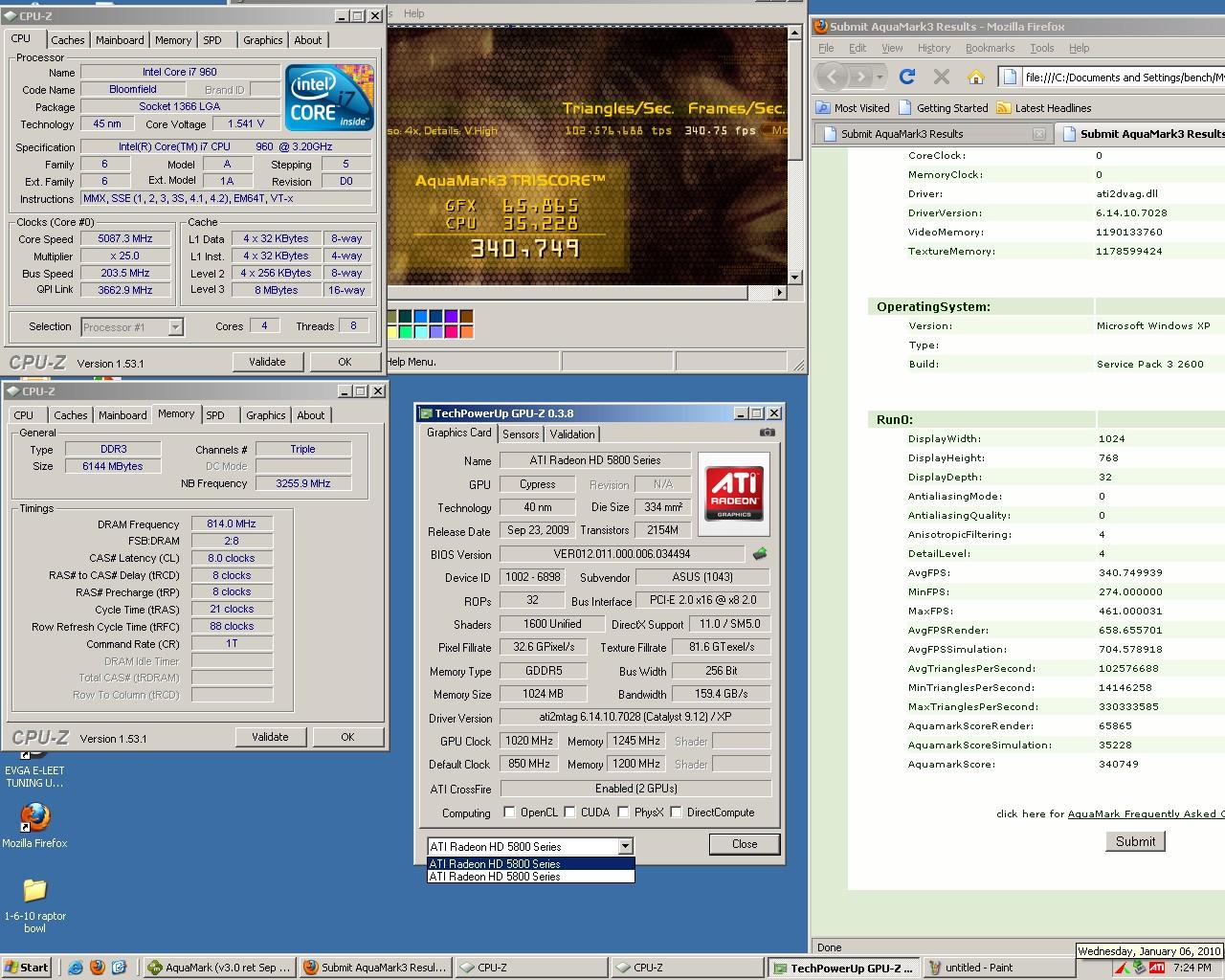Open Graphics tab in bottom CPU-Z window
1225x980 pixels.
[x=265, y=415]
